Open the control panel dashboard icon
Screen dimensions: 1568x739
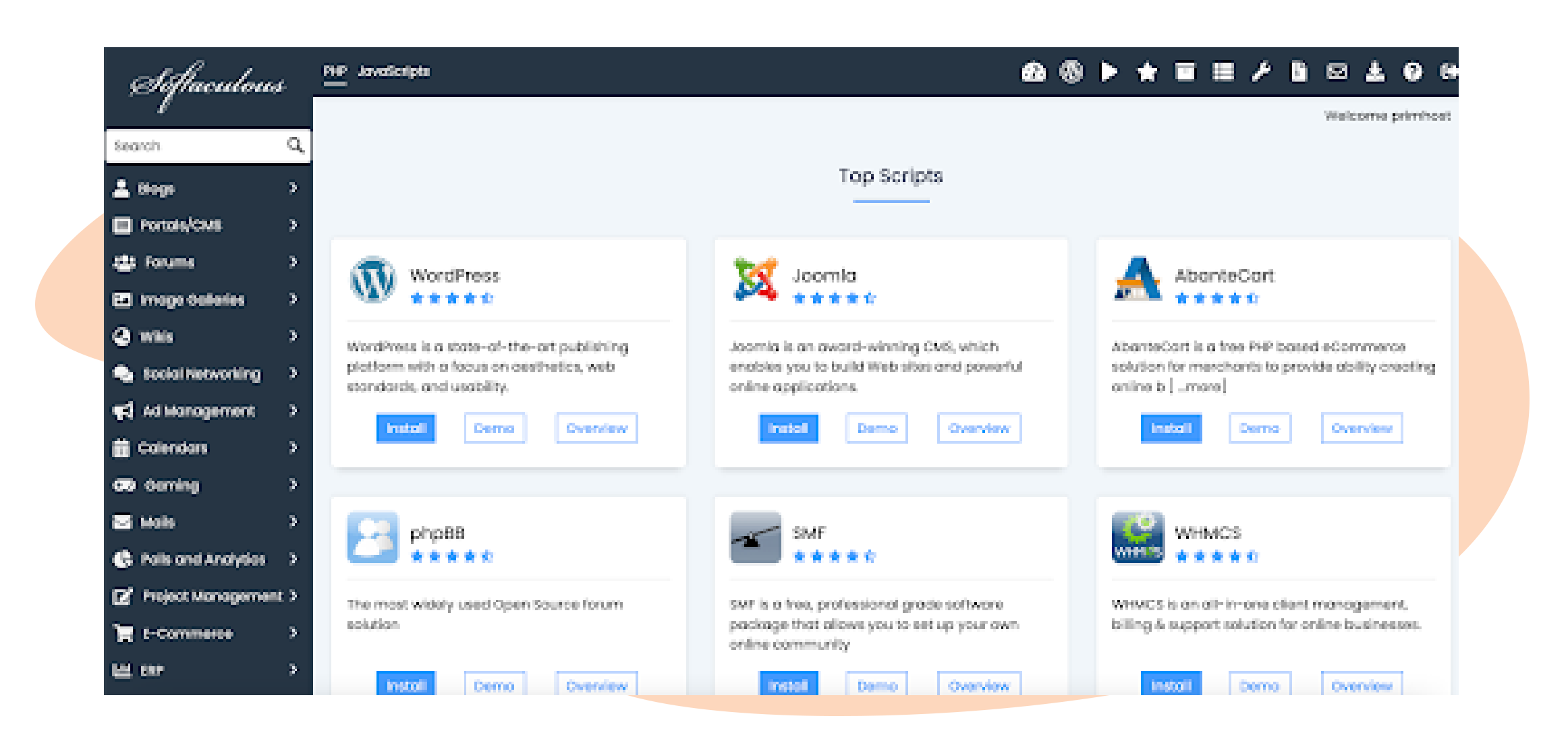click(x=1033, y=71)
